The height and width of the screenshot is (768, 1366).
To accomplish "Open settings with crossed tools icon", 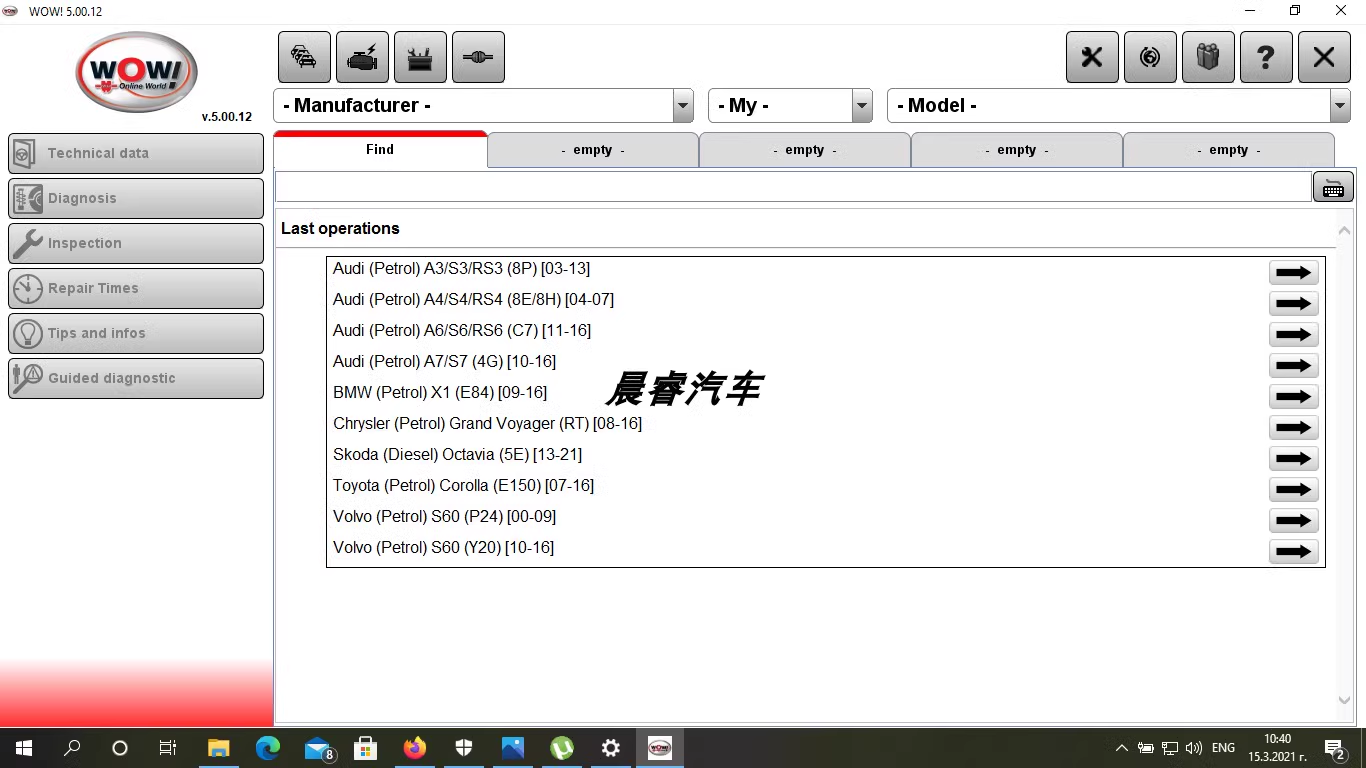I will click(1092, 57).
